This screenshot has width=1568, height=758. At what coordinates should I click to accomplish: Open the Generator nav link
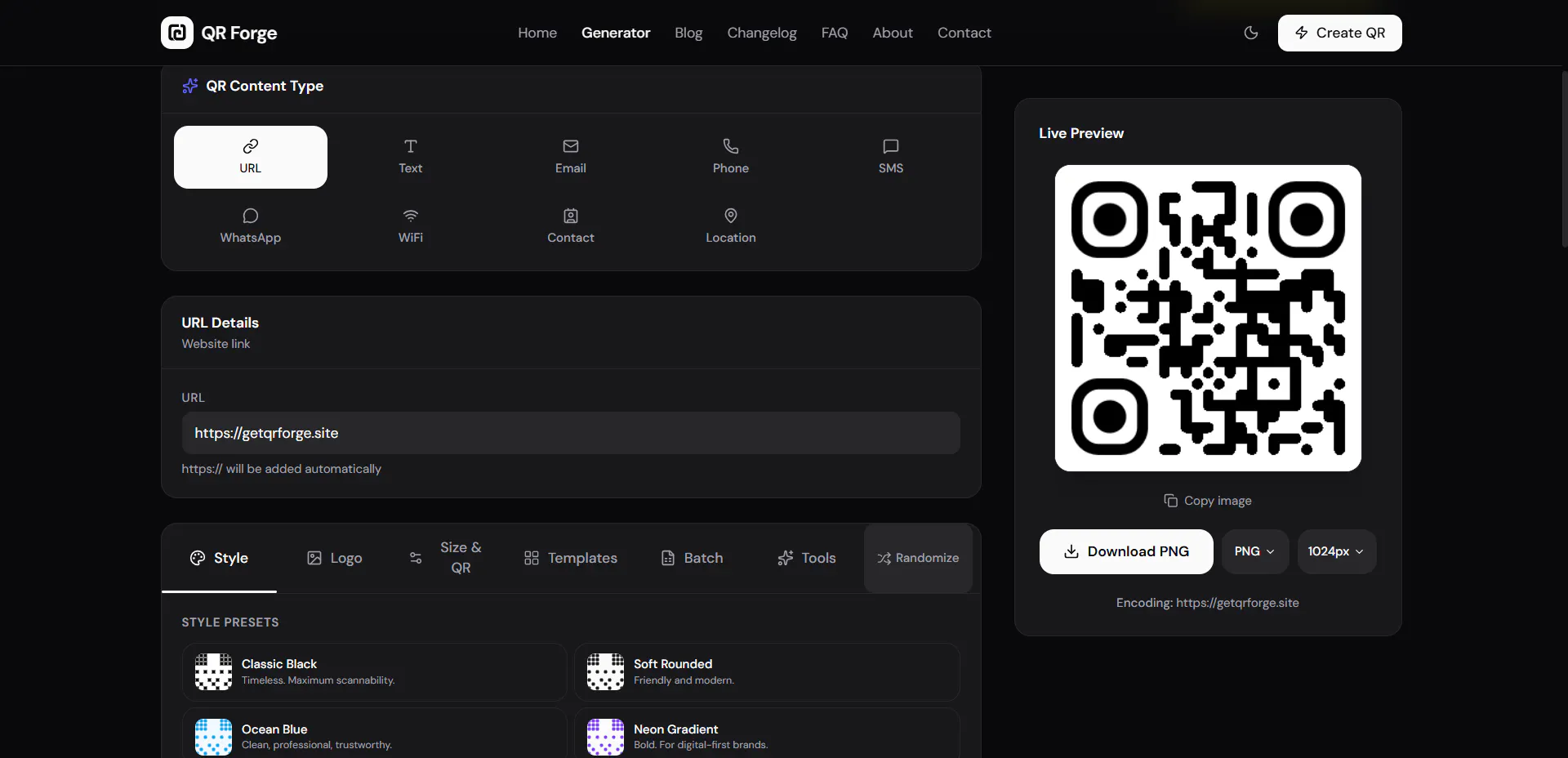[616, 33]
